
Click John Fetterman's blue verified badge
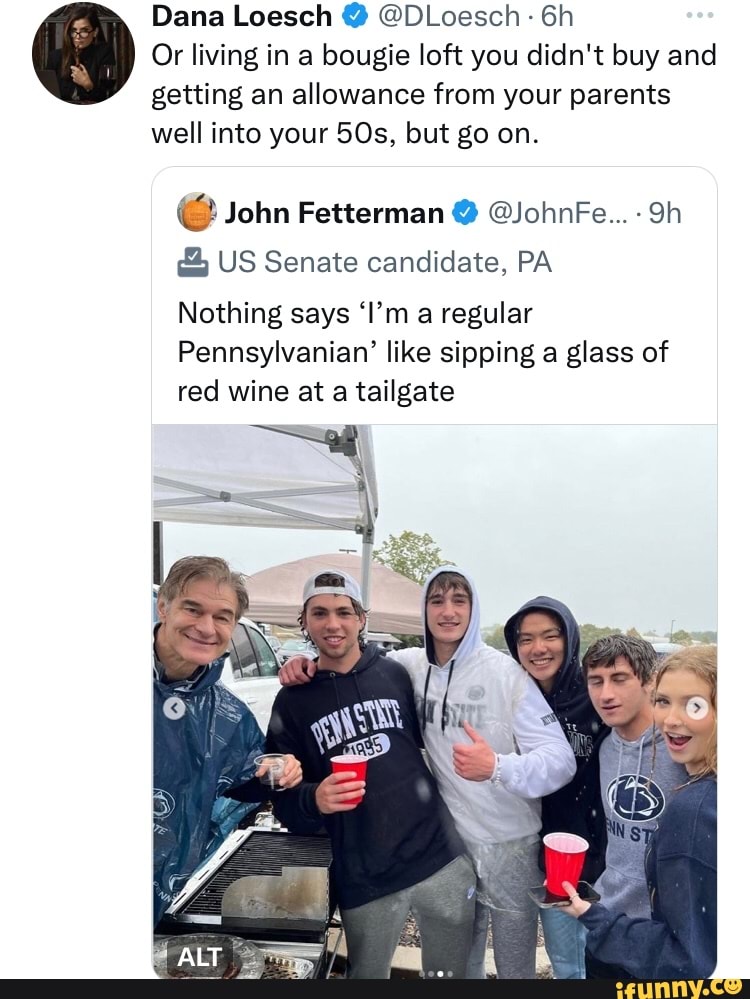click(x=464, y=213)
